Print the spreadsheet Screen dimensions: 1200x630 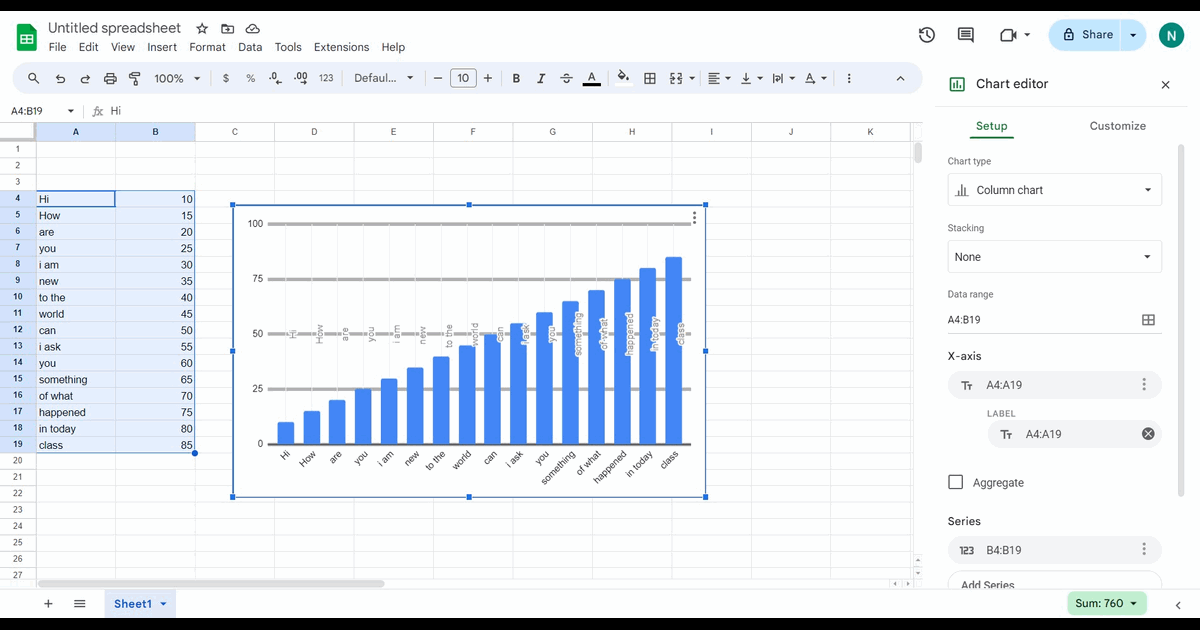[x=110, y=78]
